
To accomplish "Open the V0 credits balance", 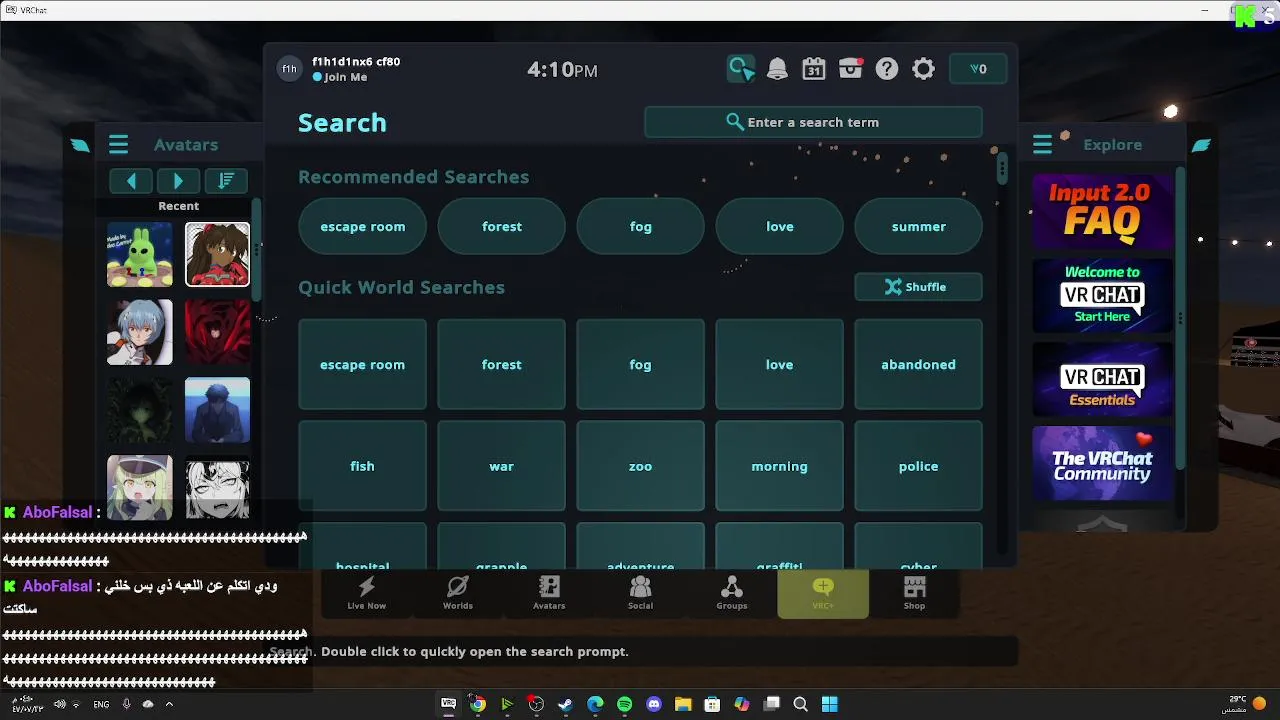I will 978,69.
